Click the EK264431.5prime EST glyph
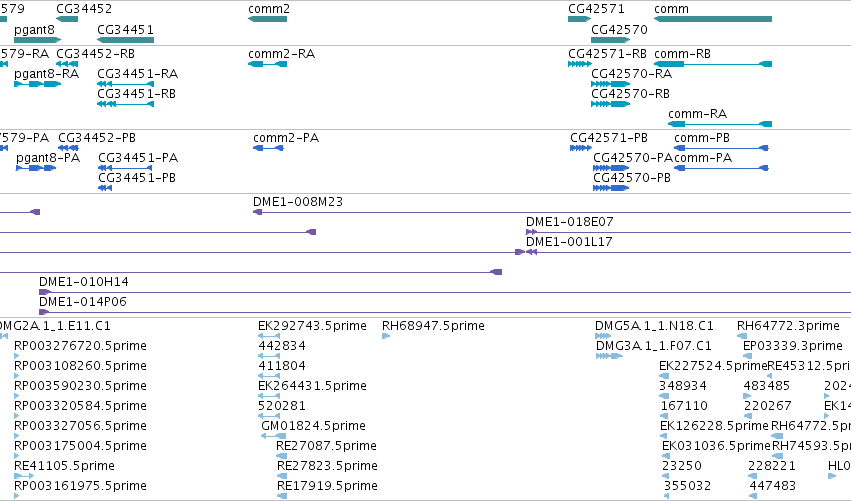 (269, 397)
